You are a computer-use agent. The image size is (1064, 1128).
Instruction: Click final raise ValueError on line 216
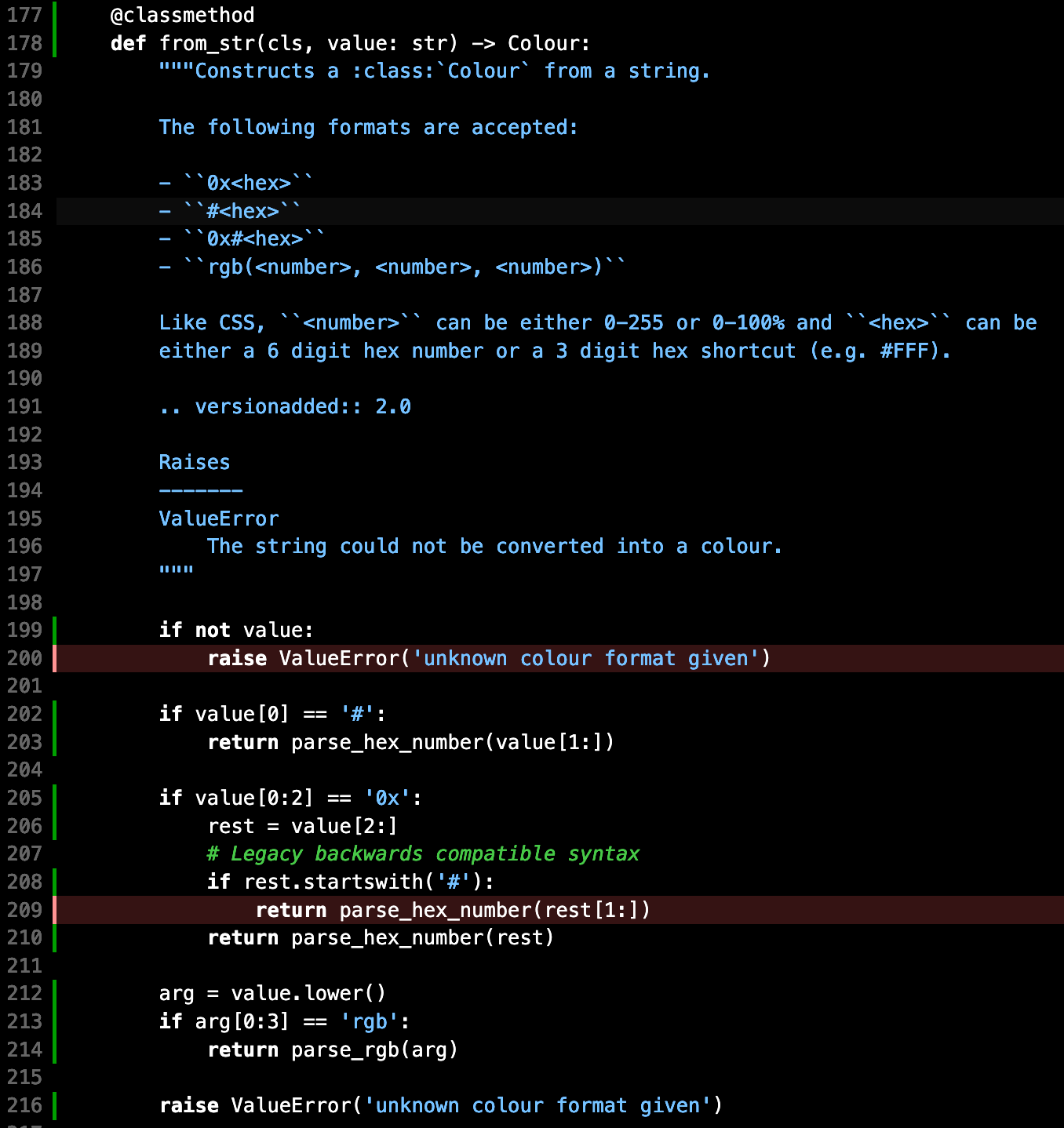coord(440,1105)
